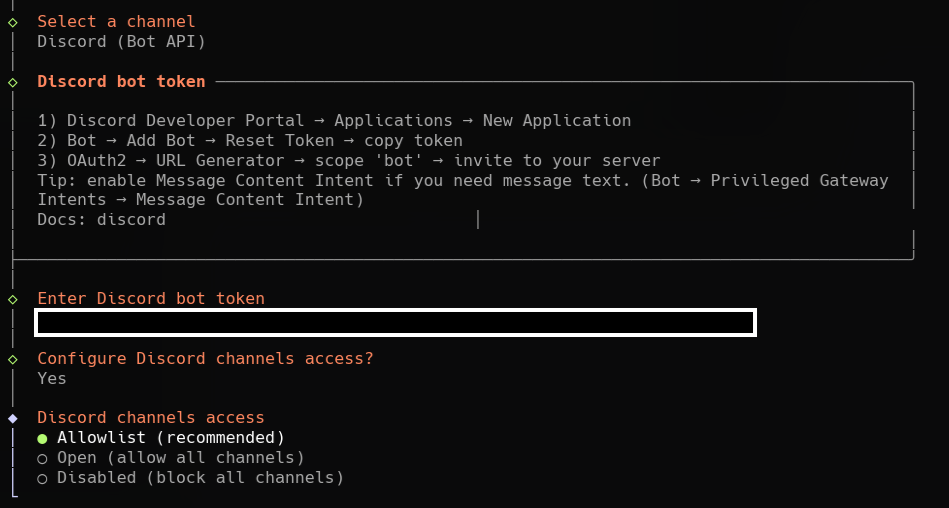Click the 'Yes' answer text
This screenshot has height=508, width=949.
[52, 378]
